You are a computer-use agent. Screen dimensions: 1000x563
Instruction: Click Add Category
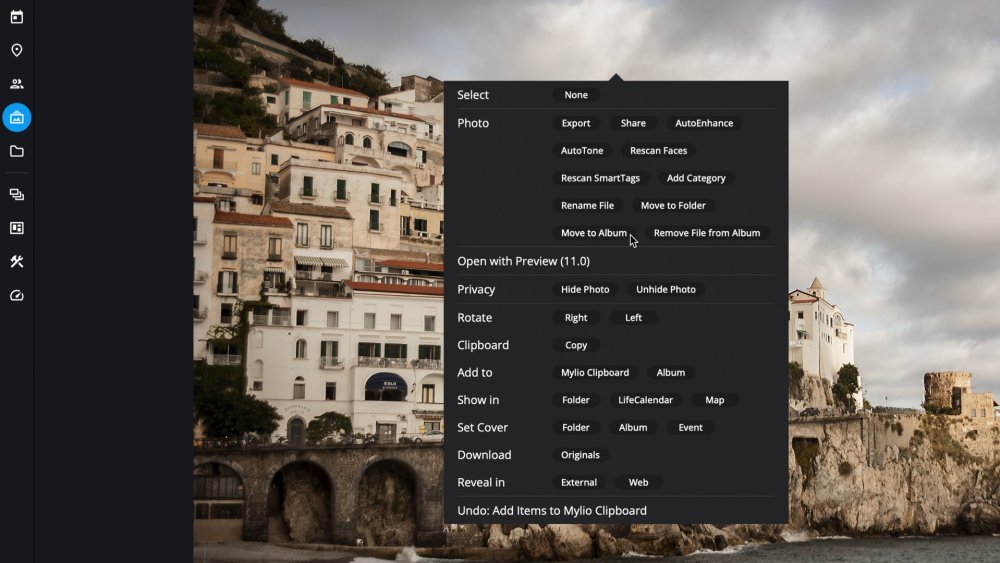click(x=696, y=178)
